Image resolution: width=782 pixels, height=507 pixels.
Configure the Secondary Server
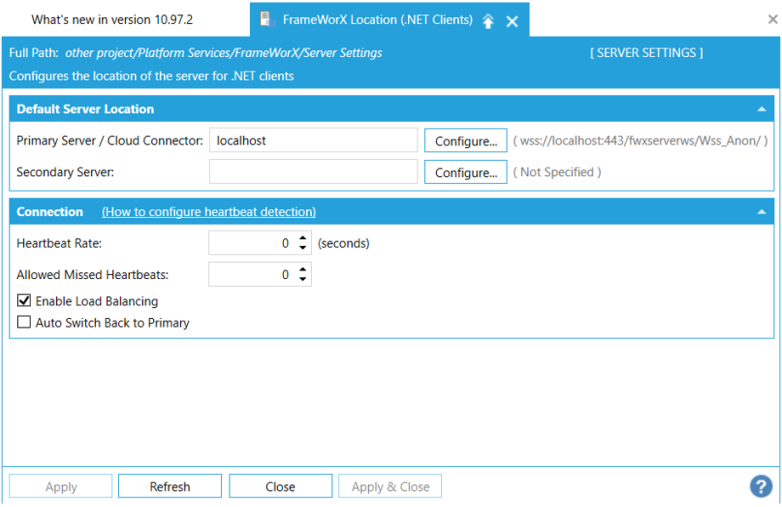pos(466,172)
